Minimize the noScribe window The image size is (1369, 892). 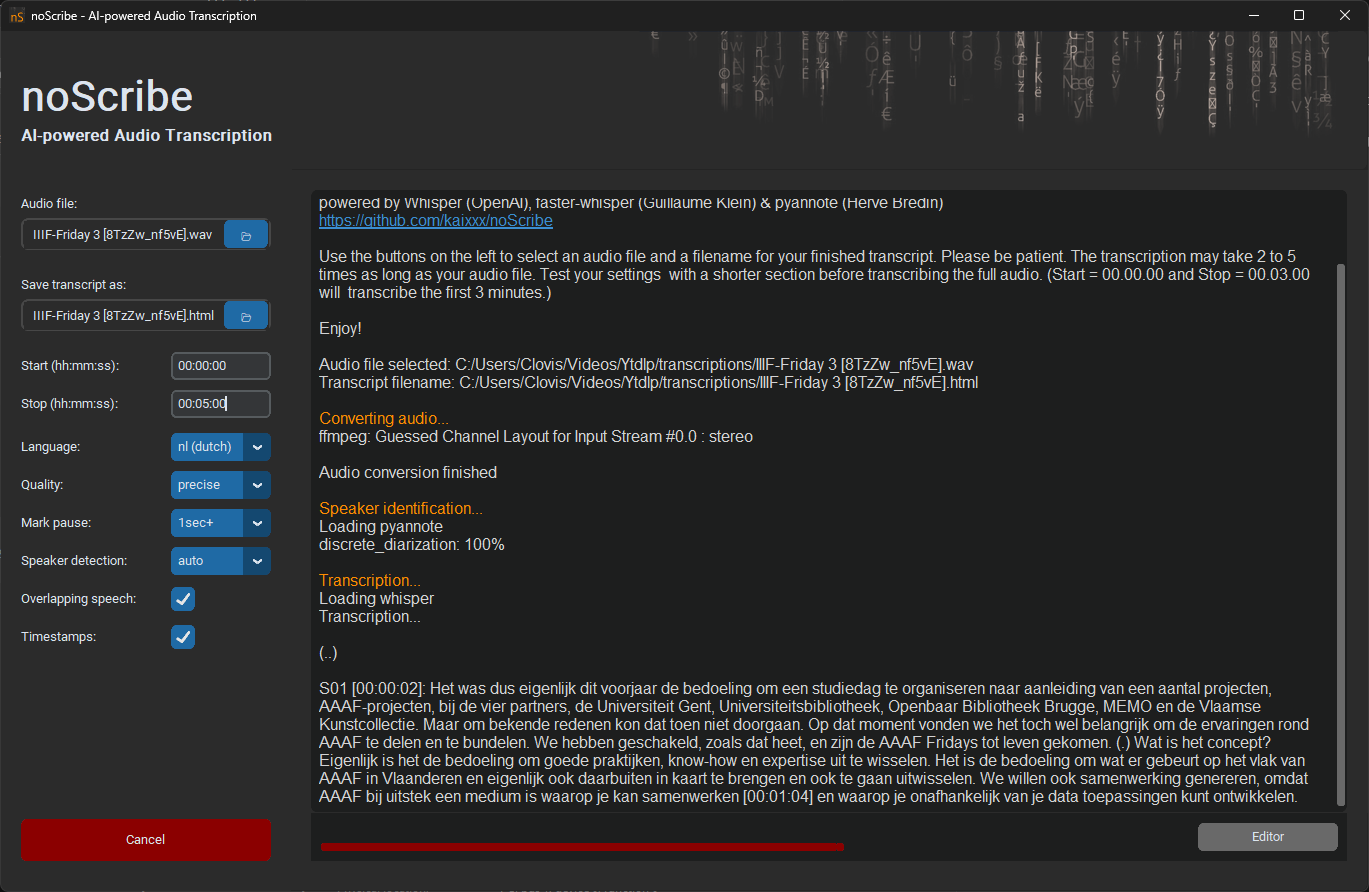coord(1253,16)
